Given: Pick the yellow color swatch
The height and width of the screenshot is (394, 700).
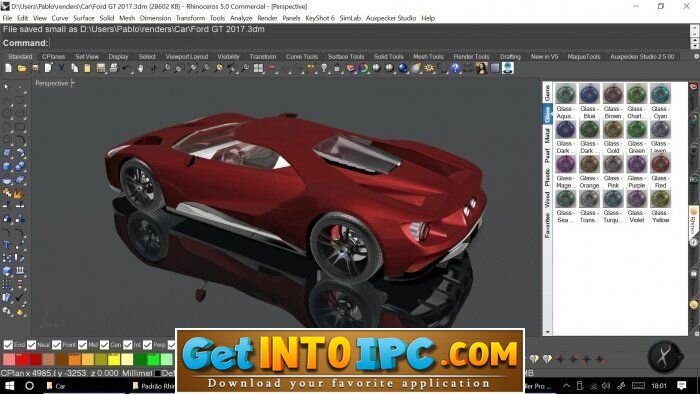Looking at the screenshot, I should tap(114, 359).
